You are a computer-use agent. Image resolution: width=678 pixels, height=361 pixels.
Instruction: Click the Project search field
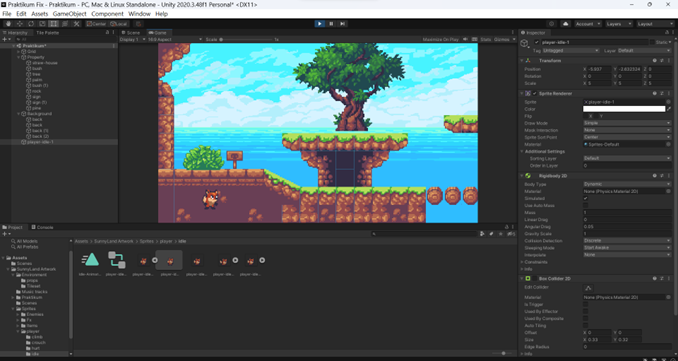[424, 234]
